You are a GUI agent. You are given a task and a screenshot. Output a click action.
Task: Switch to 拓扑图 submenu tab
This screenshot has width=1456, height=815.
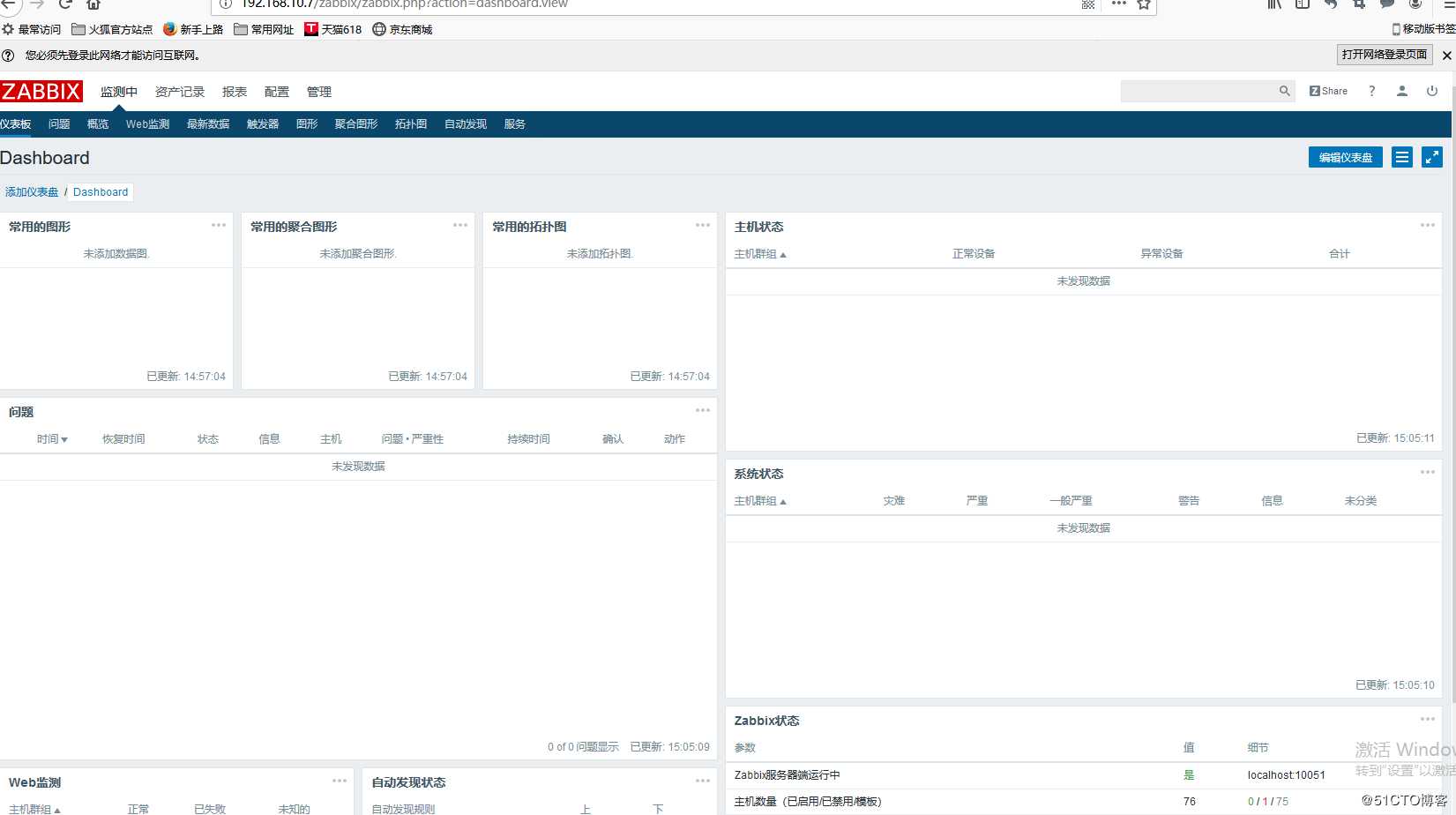411,124
